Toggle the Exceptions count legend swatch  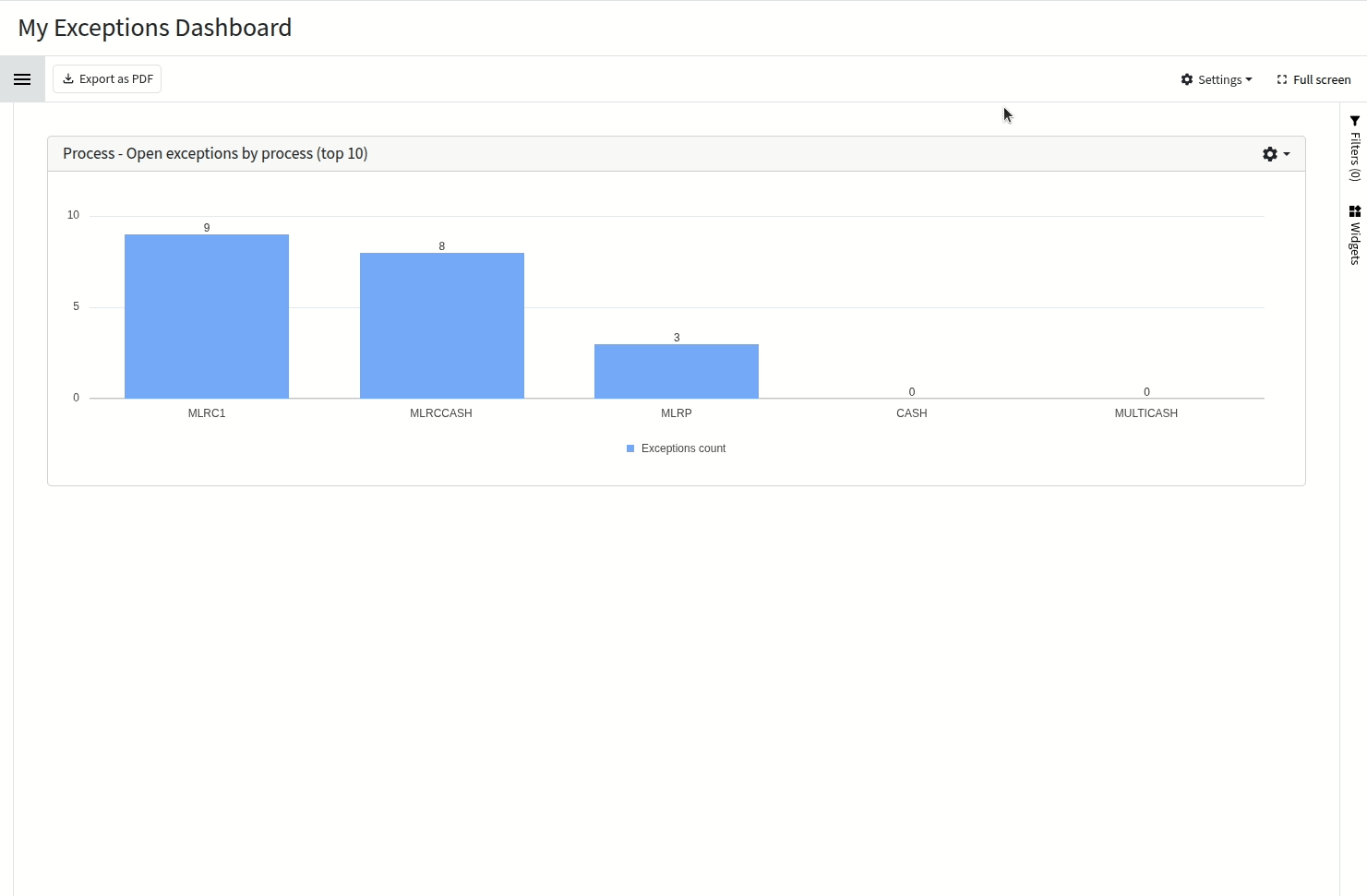(x=630, y=448)
